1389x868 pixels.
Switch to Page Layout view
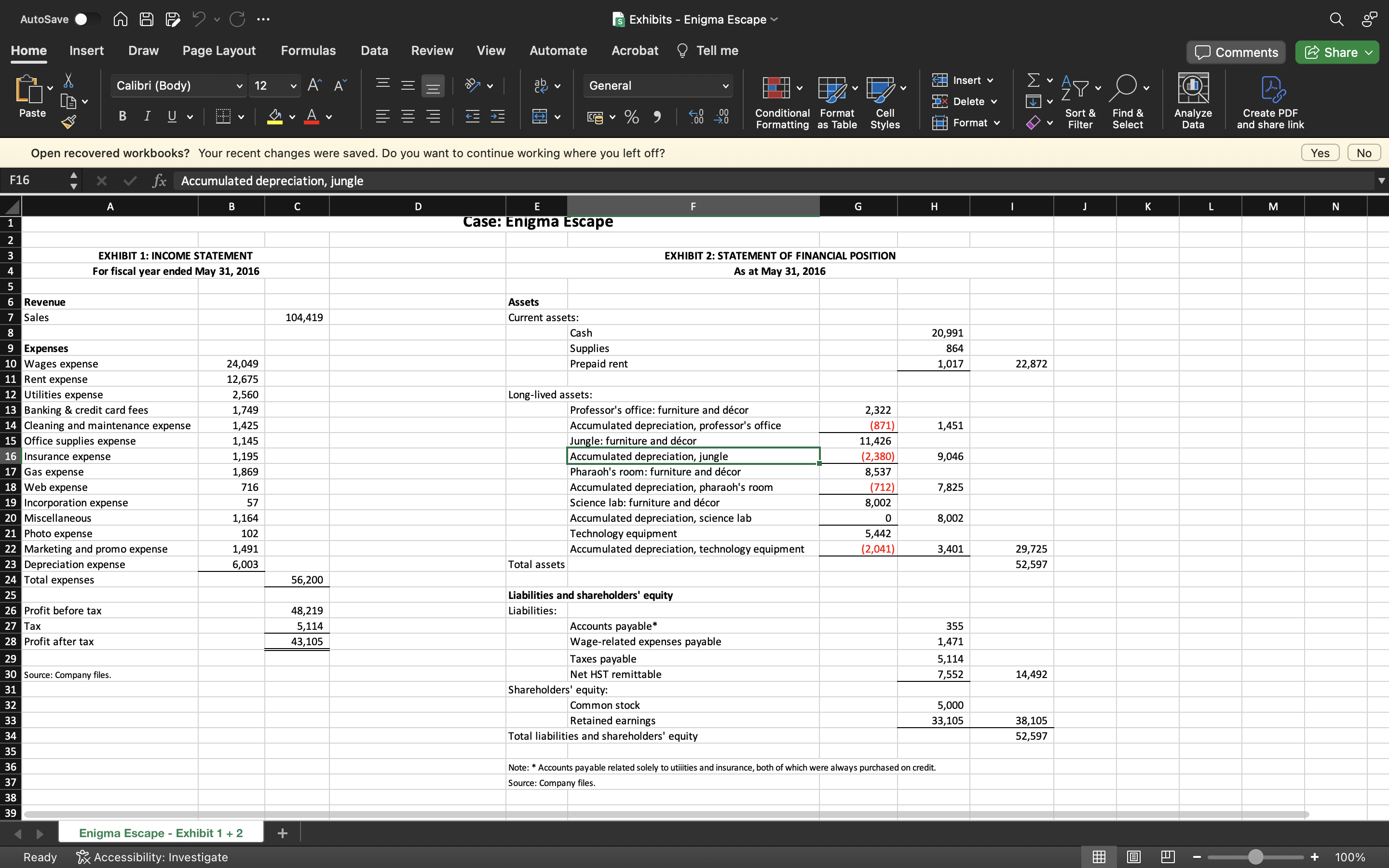(1133, 856)
